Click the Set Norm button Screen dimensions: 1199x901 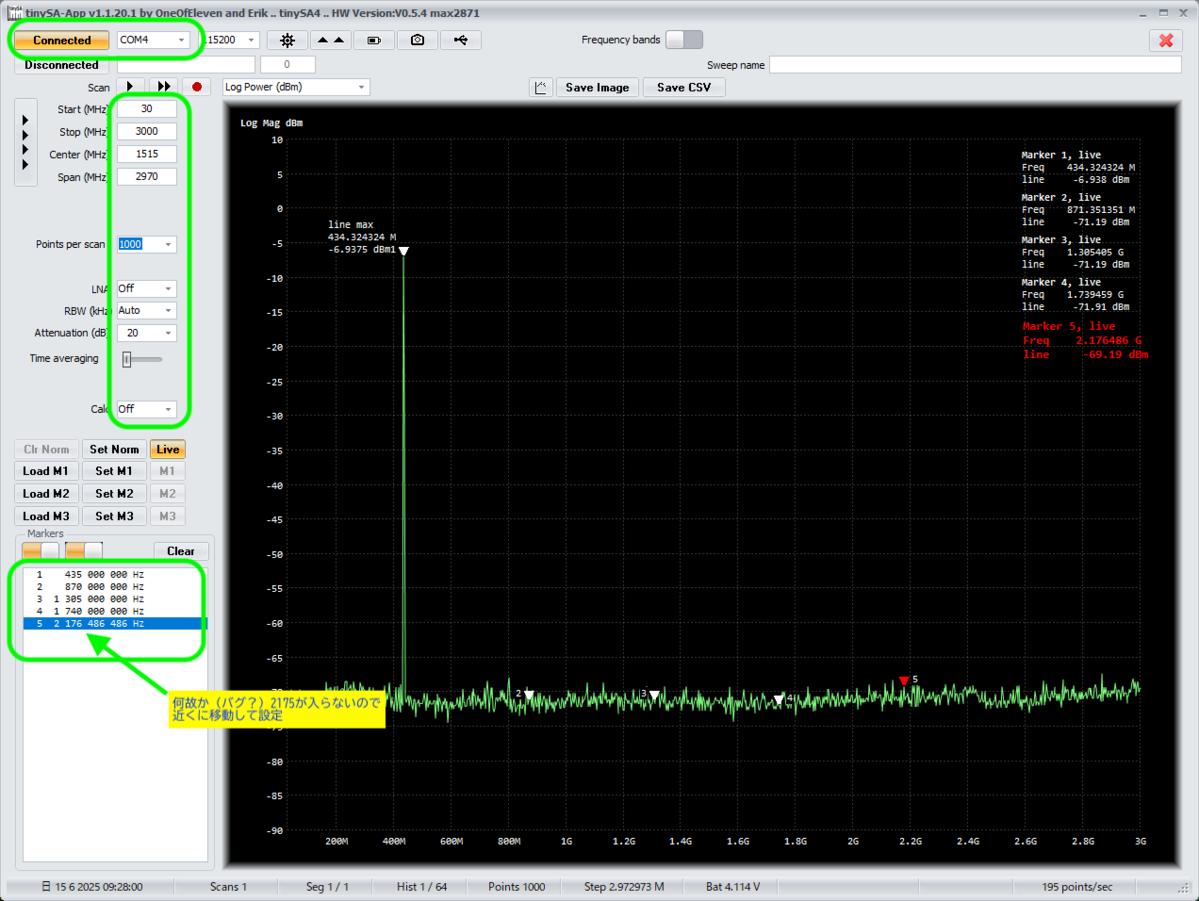tap(113, 449)
